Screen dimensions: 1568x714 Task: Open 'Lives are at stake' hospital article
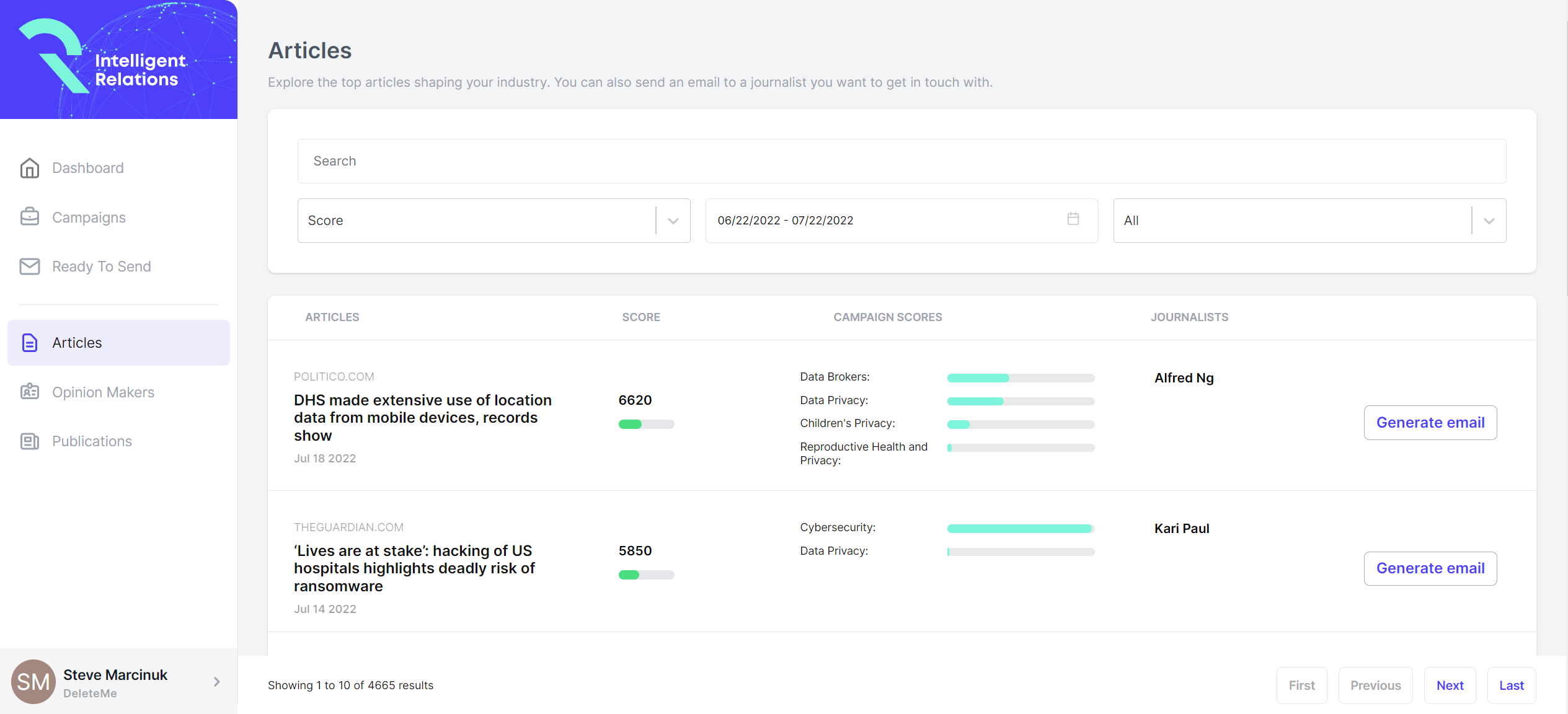point(414,568)
